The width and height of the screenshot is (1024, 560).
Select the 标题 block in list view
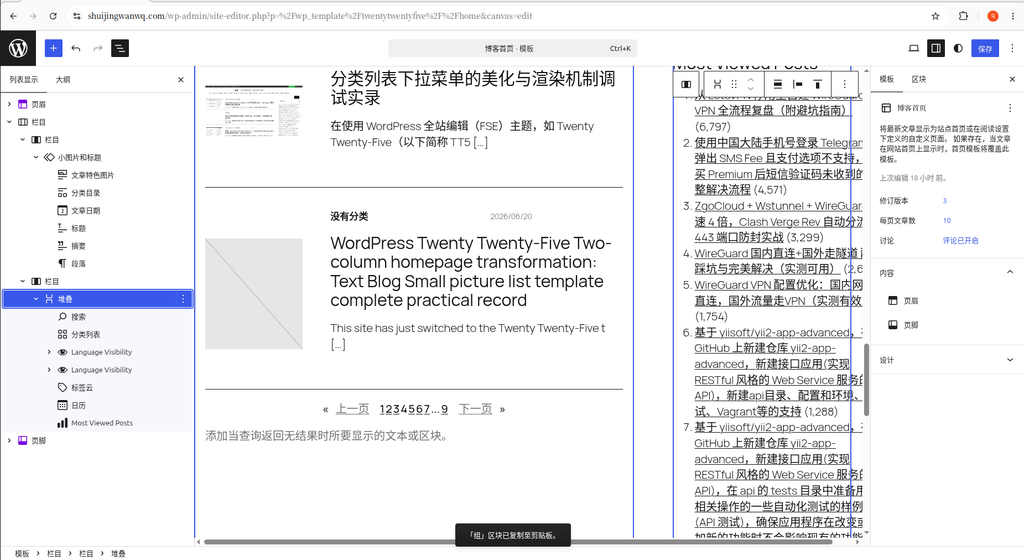pyautogui.click(x=98, y=228)
